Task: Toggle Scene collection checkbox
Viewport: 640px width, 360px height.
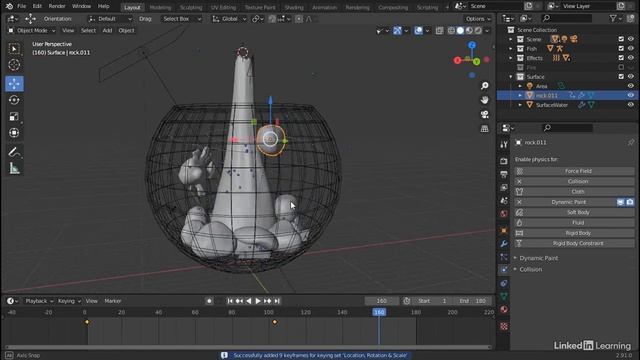Action: tap(621, 39)
